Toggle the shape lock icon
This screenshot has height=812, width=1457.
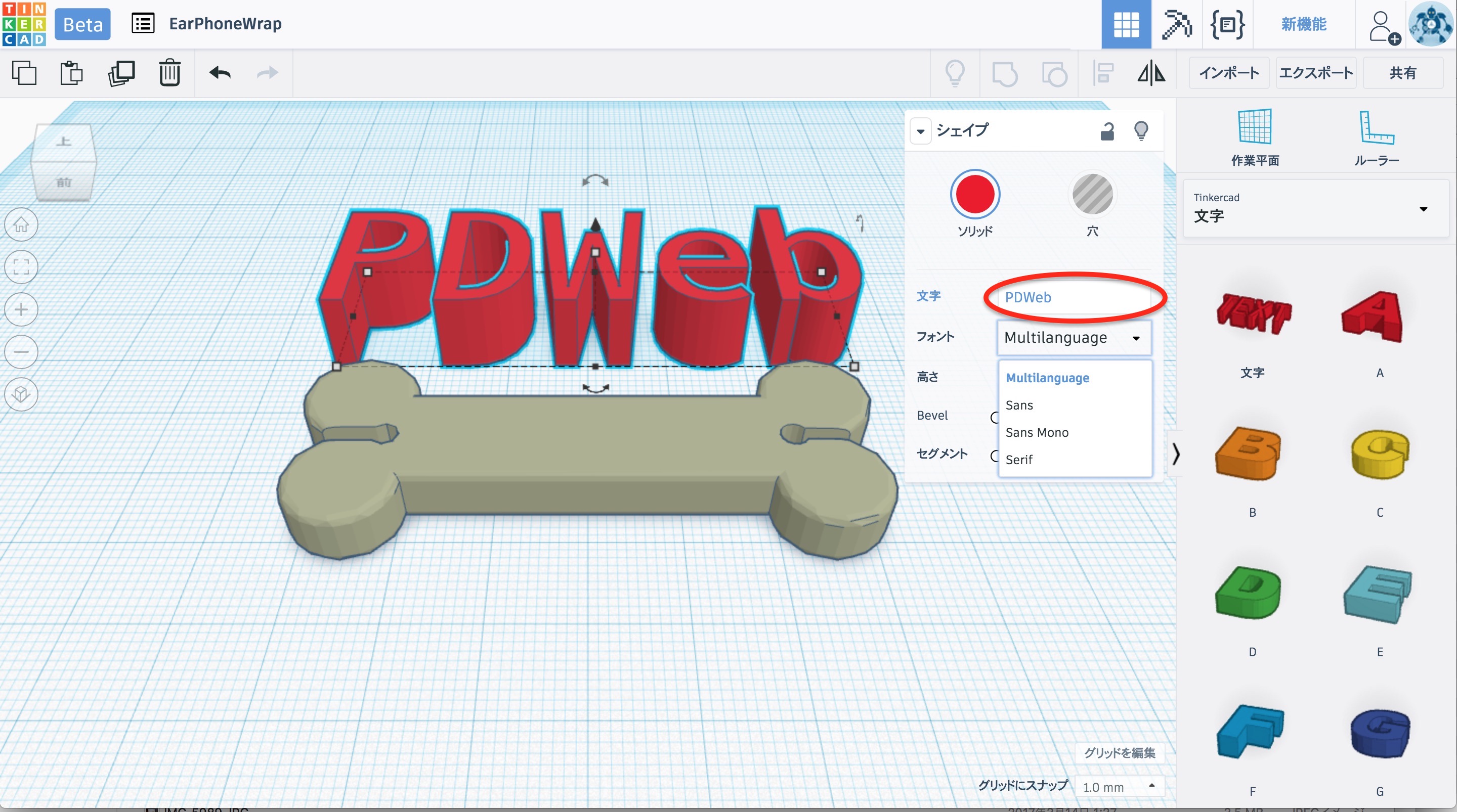(1107, 131)
